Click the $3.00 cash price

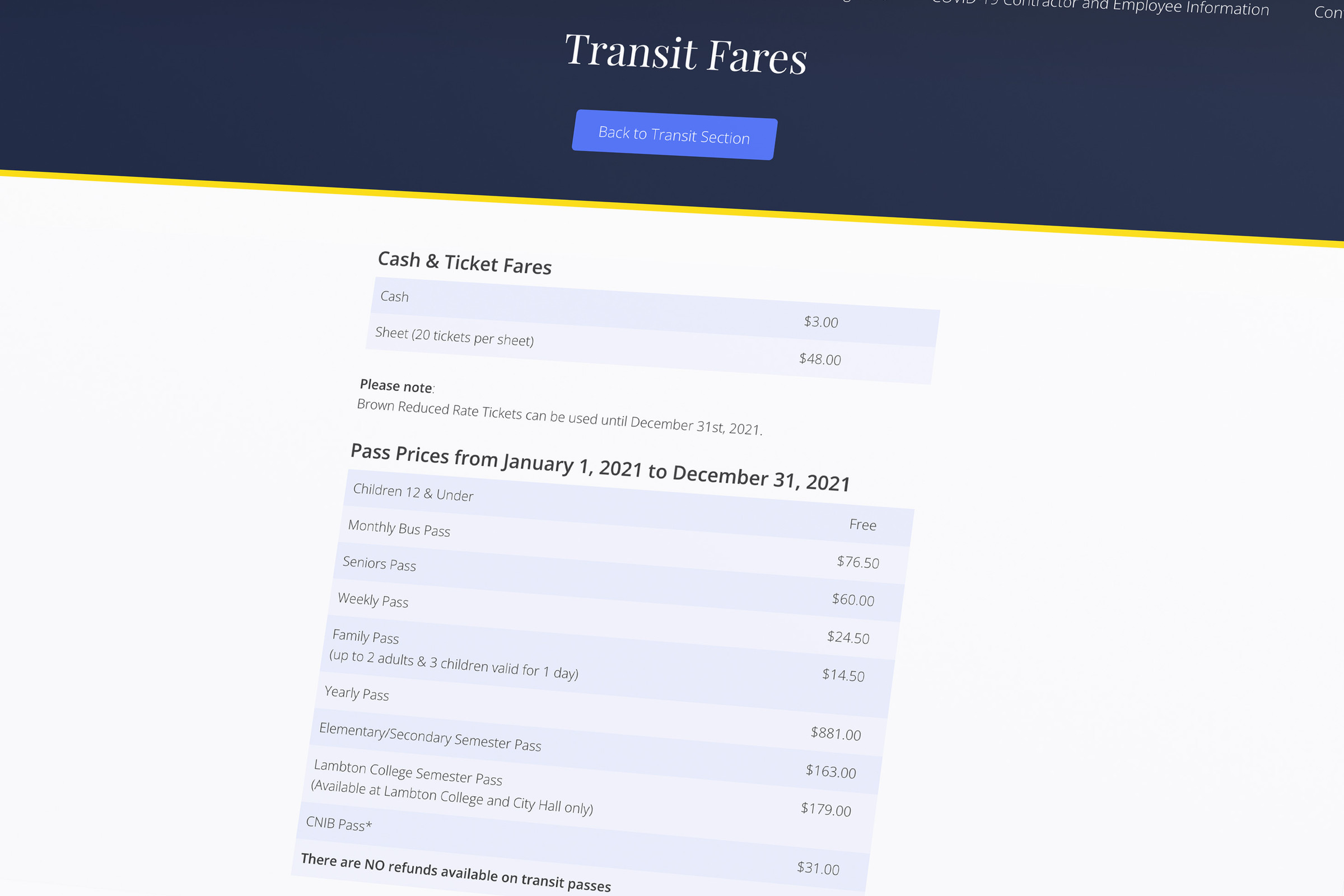click(x=820, y=321)
